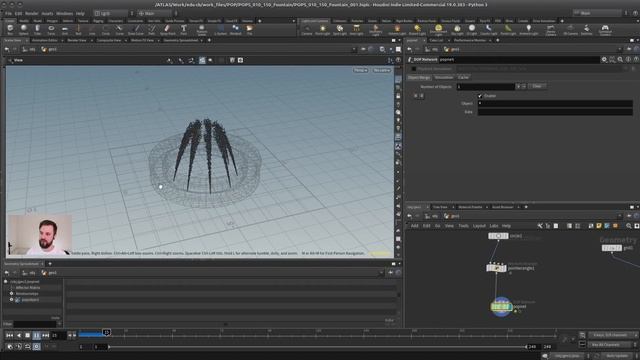
Task: Open the Render menu
Action: 31,13
